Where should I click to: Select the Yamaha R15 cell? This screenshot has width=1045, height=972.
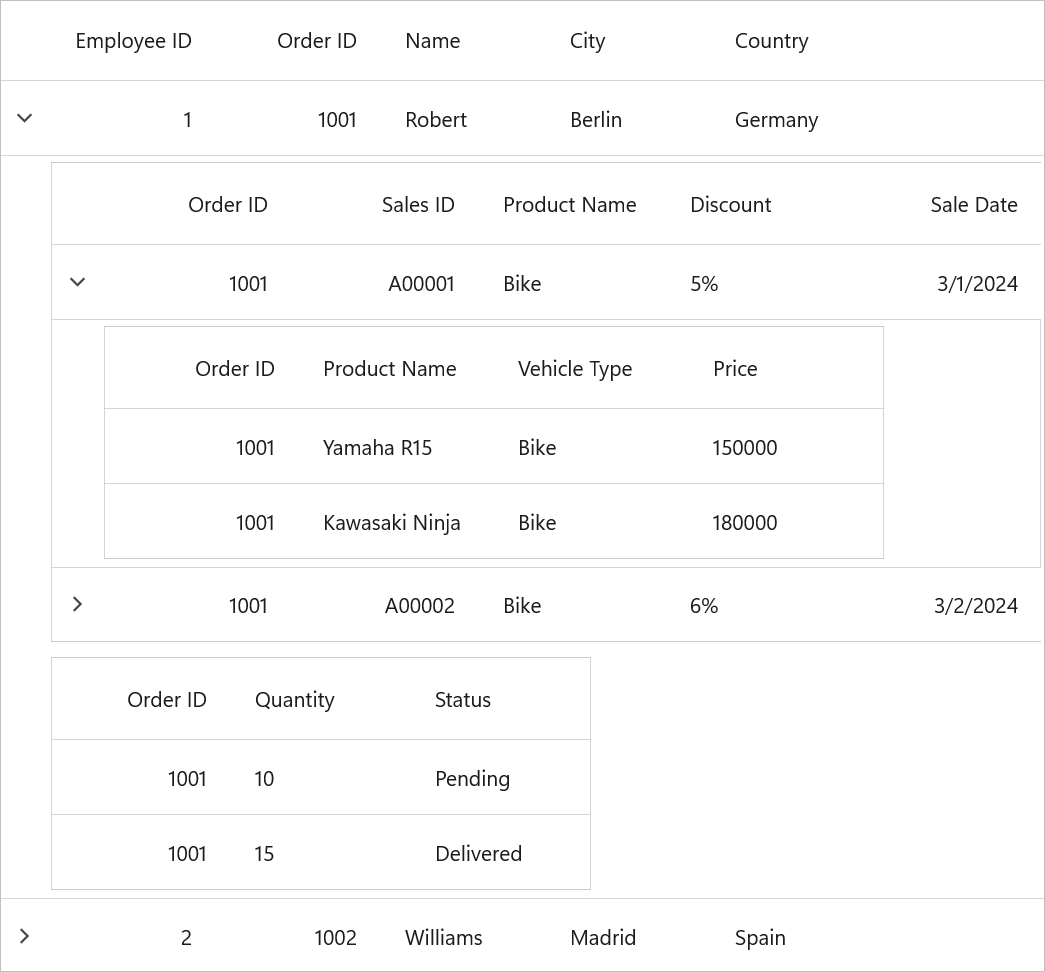tap(377, 448)
